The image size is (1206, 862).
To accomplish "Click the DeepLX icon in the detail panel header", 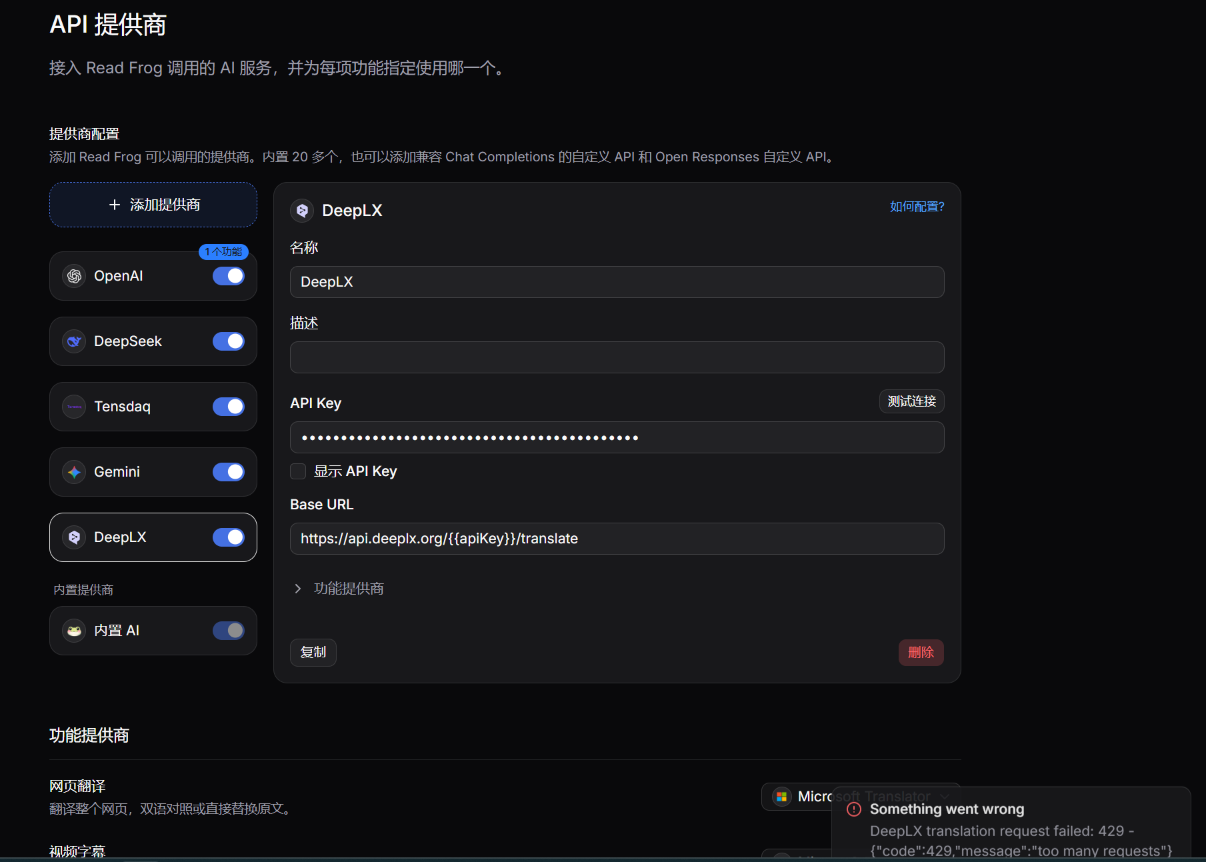I will (302, 211).
